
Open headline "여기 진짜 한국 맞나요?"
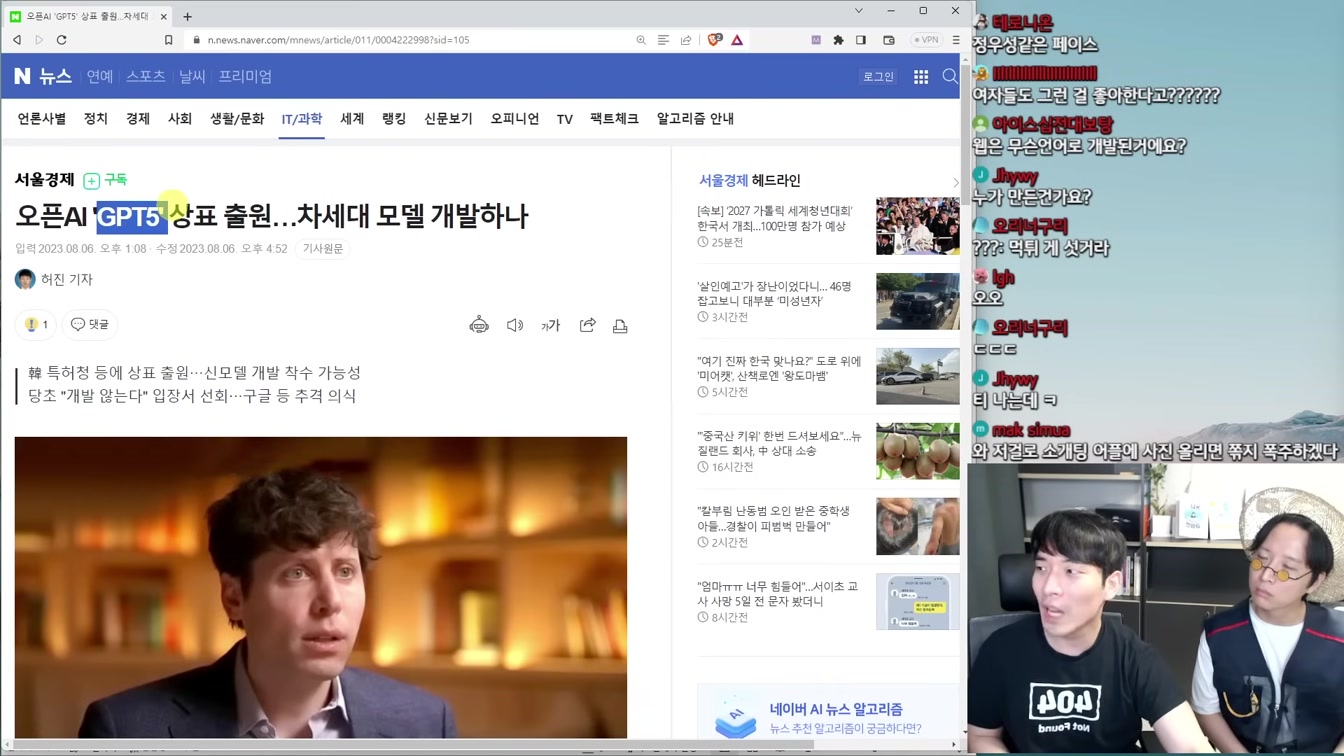pyautogui.click(x=779, y=369)
